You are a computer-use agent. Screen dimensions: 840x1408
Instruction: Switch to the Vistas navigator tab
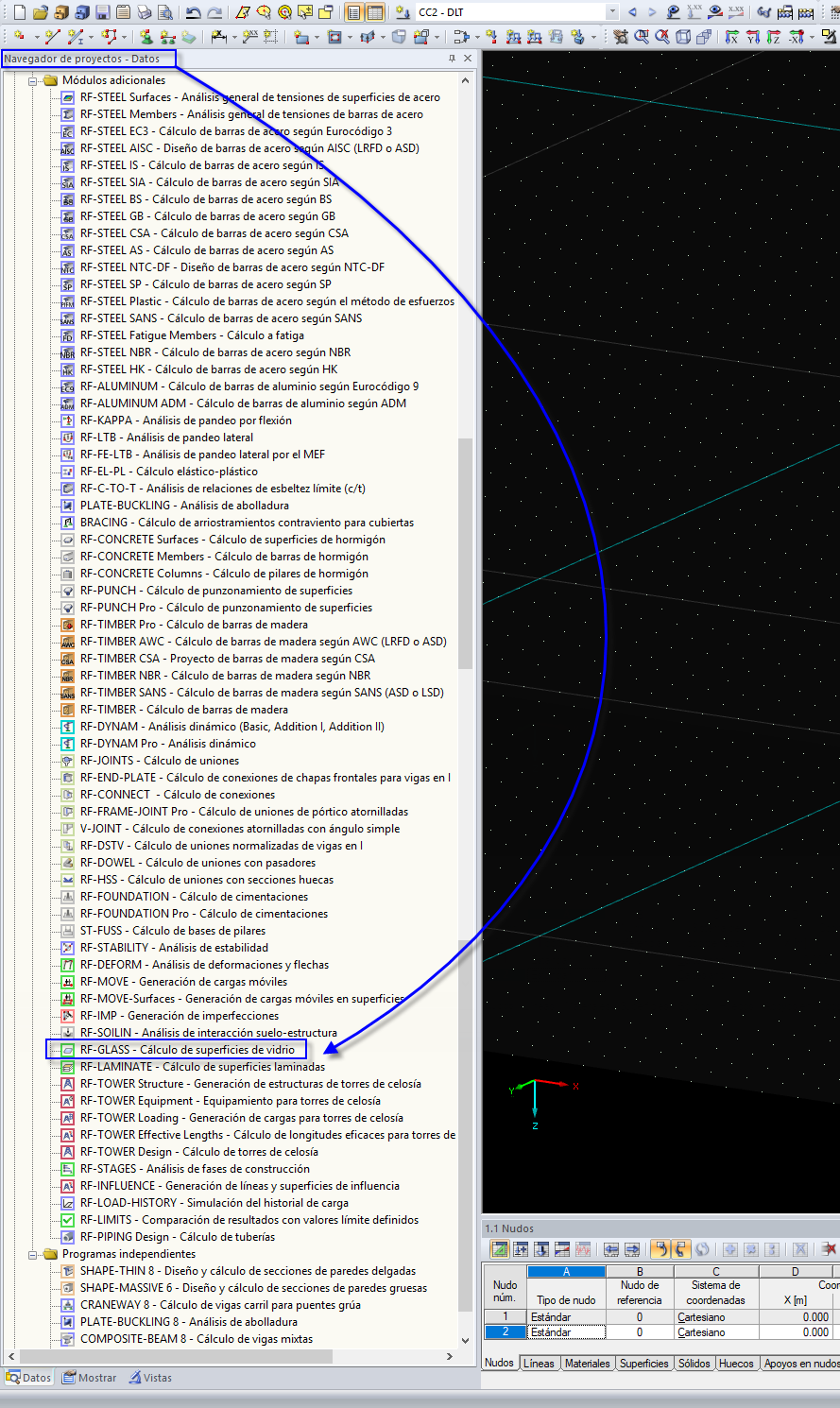point(150,1378)
